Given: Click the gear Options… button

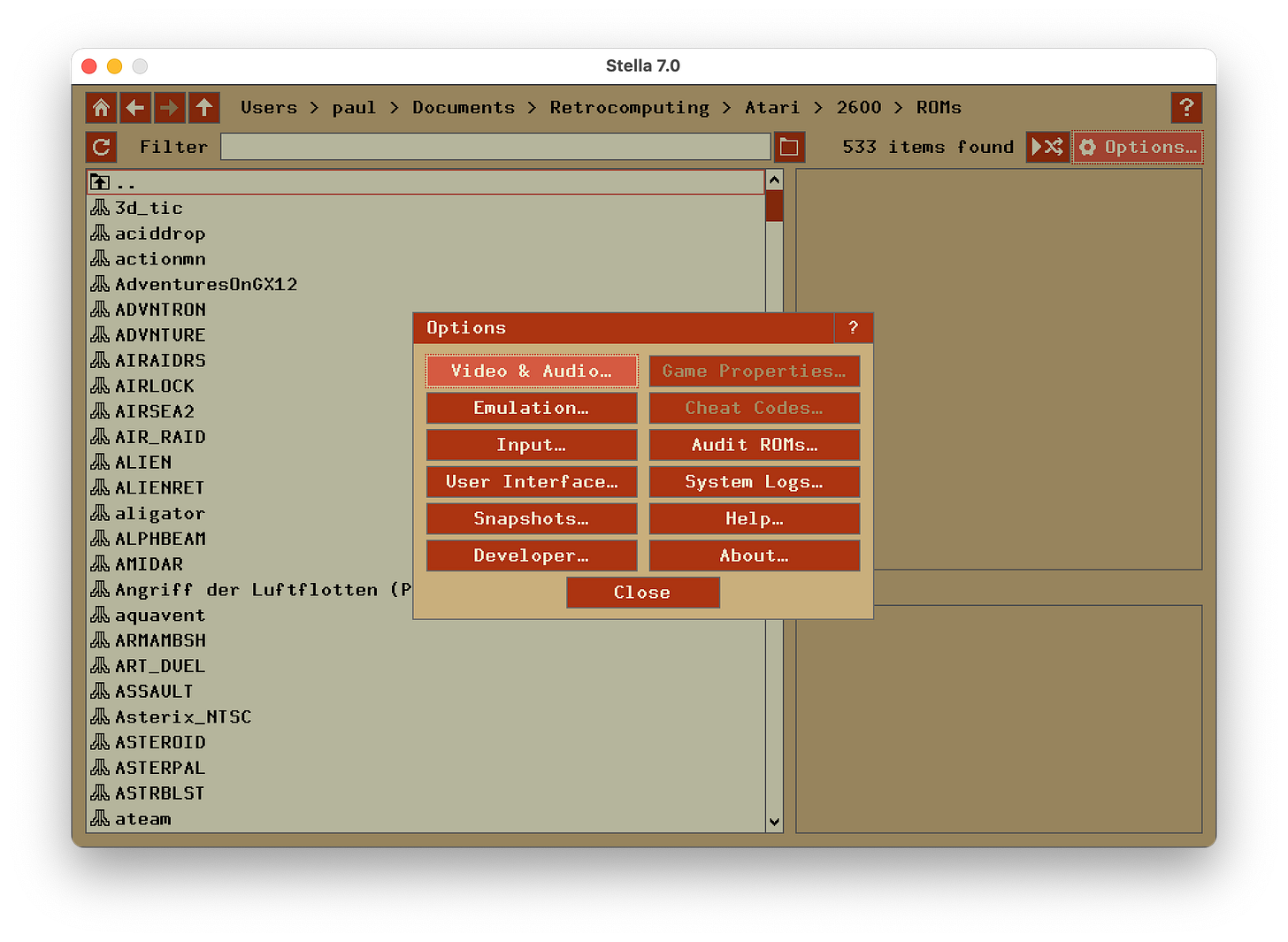Looking at the screenshot, I should click(1138, 147).
